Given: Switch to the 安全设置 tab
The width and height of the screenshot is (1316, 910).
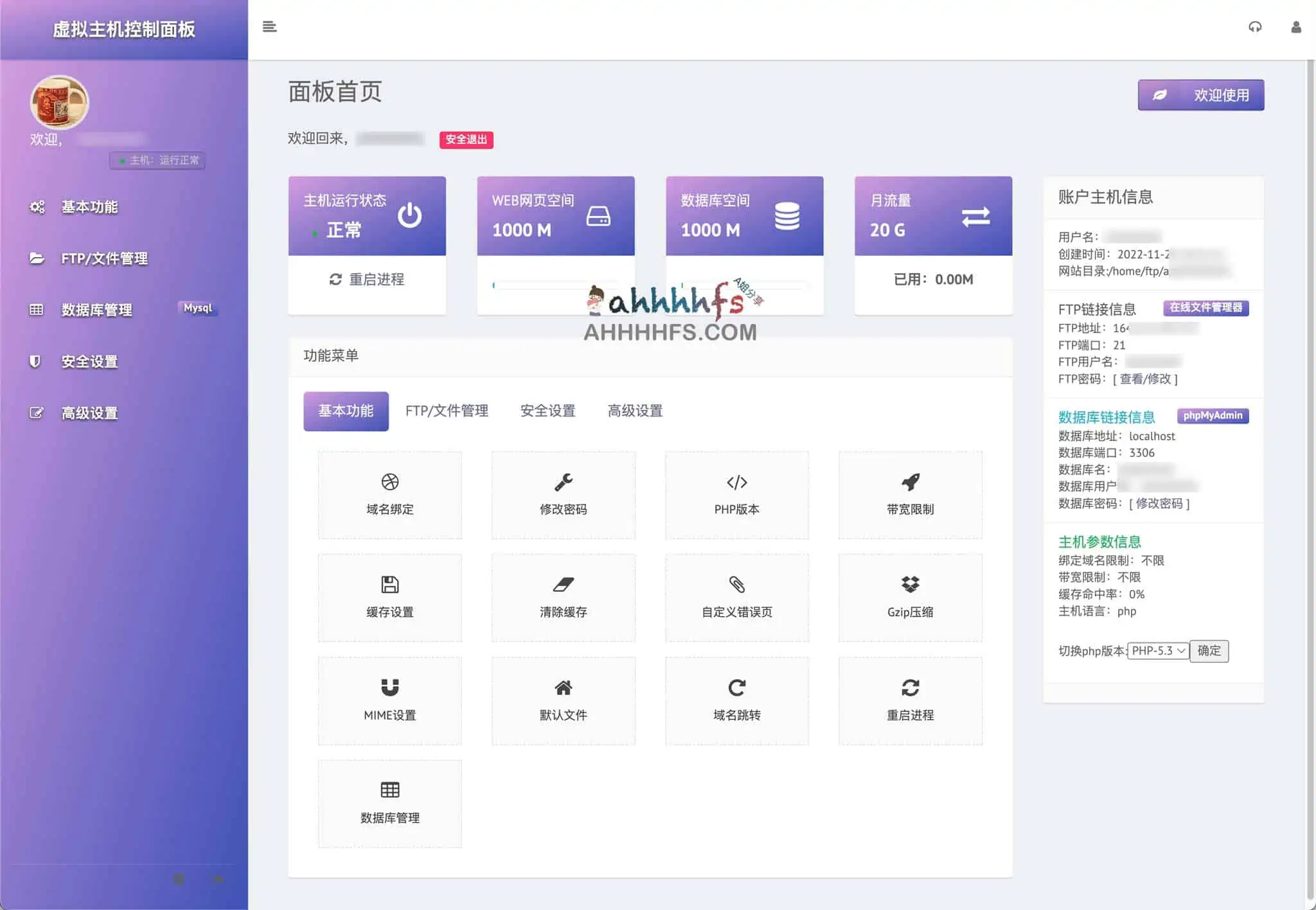Looking at the screenshot, I should coord(547,411).
